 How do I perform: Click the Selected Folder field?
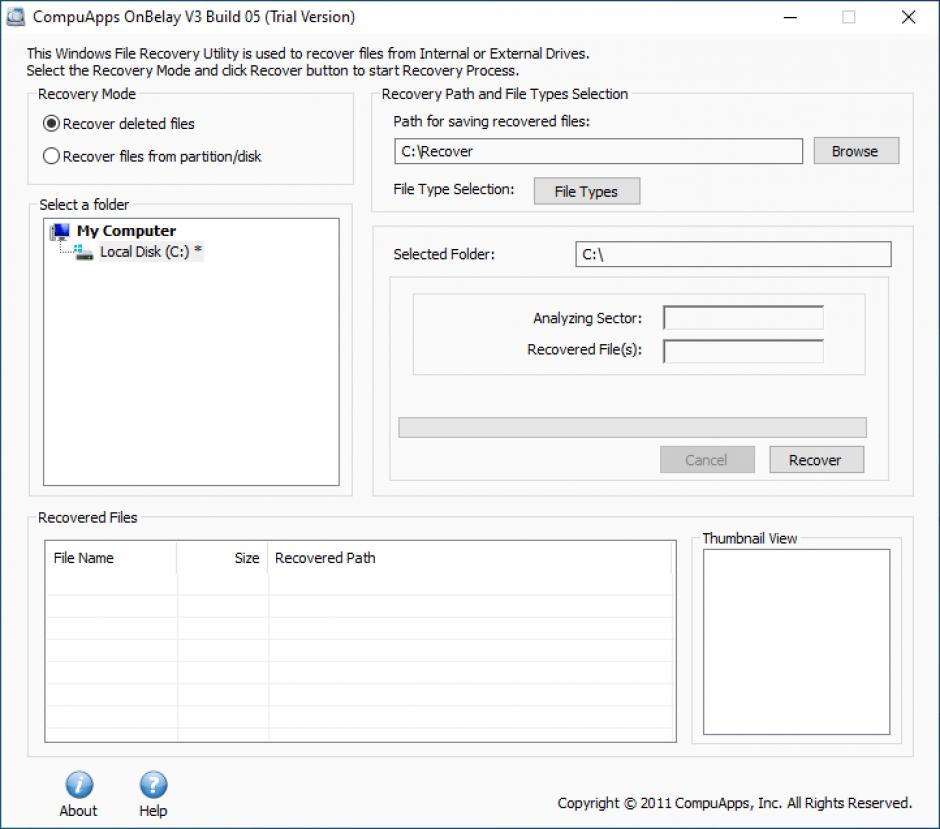(733, 254)
